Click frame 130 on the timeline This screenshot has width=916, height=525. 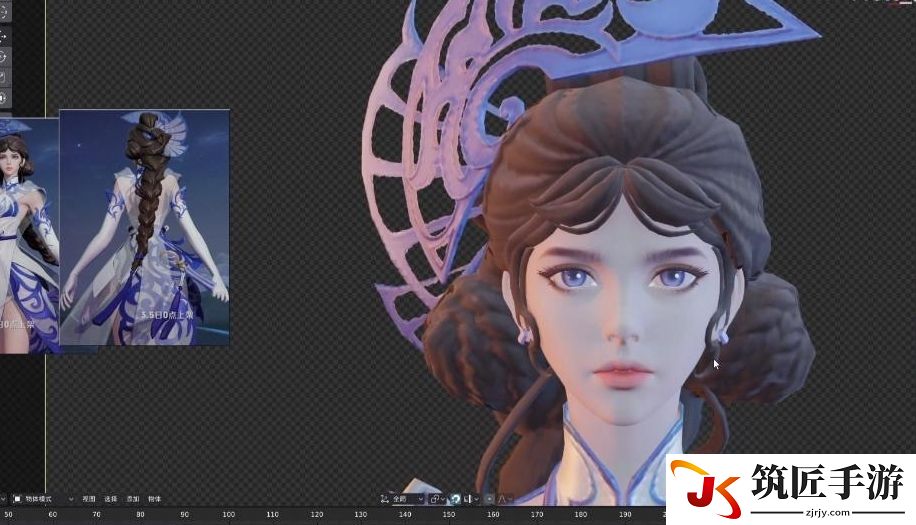point(360,514)
